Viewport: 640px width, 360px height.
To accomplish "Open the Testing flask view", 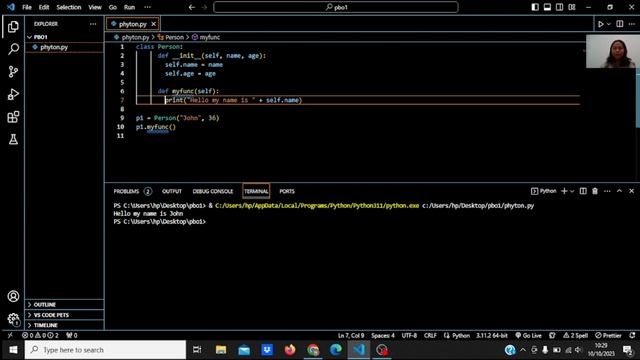I will pyautogui.click(x=13, y=140).
